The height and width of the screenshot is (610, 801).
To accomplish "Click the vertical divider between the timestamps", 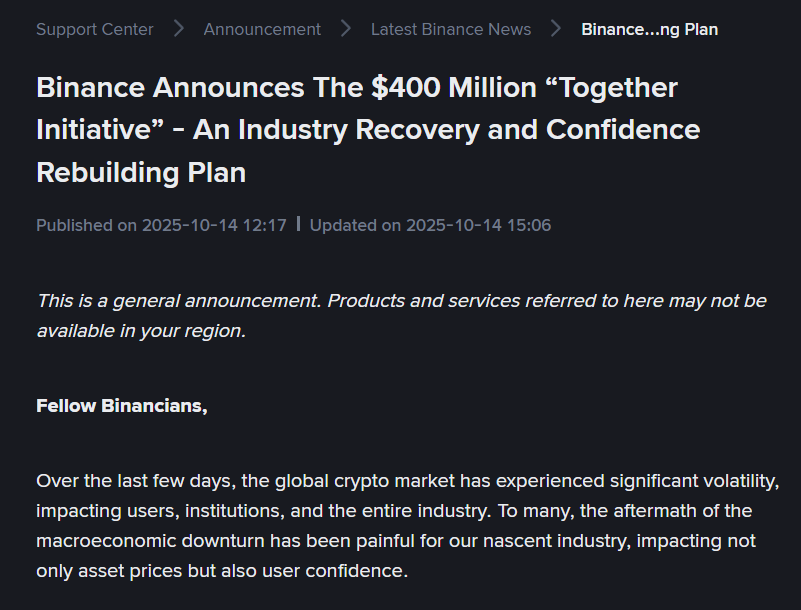I will pos(298,224).
